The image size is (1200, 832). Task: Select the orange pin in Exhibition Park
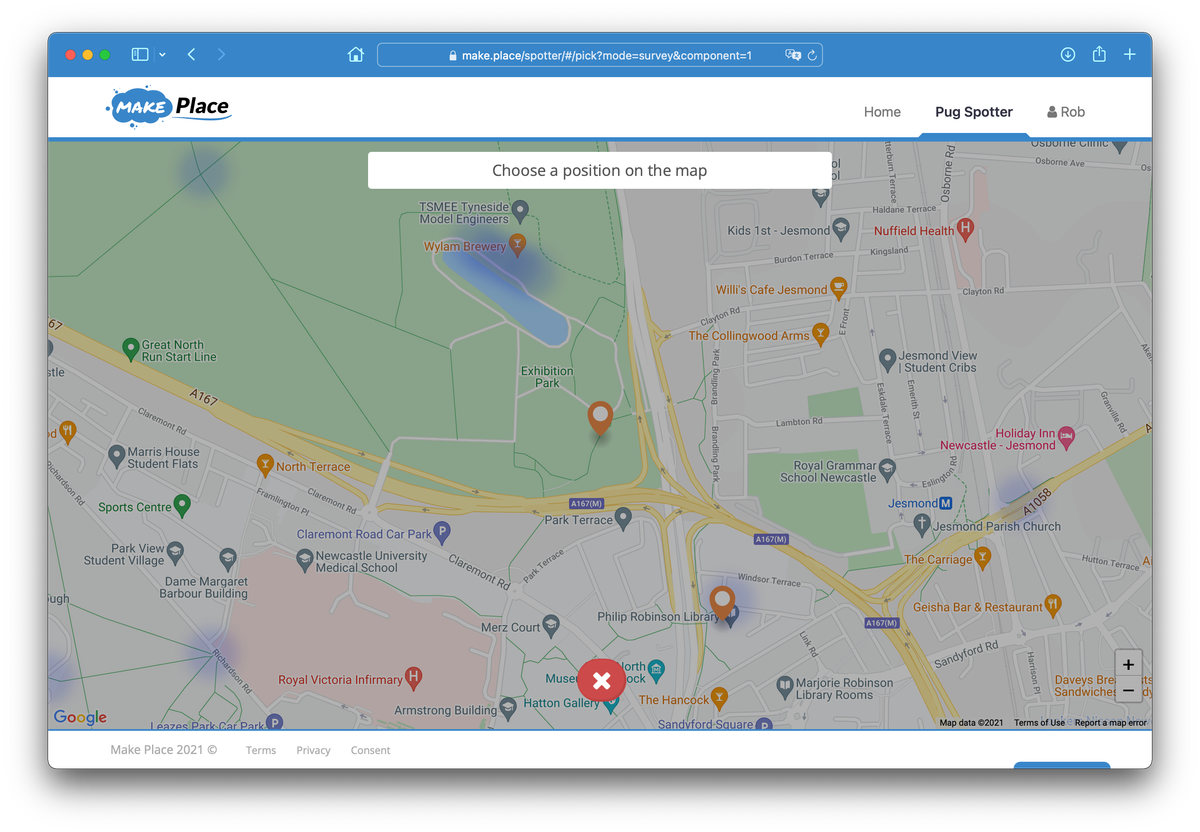(x=599, y=418)
